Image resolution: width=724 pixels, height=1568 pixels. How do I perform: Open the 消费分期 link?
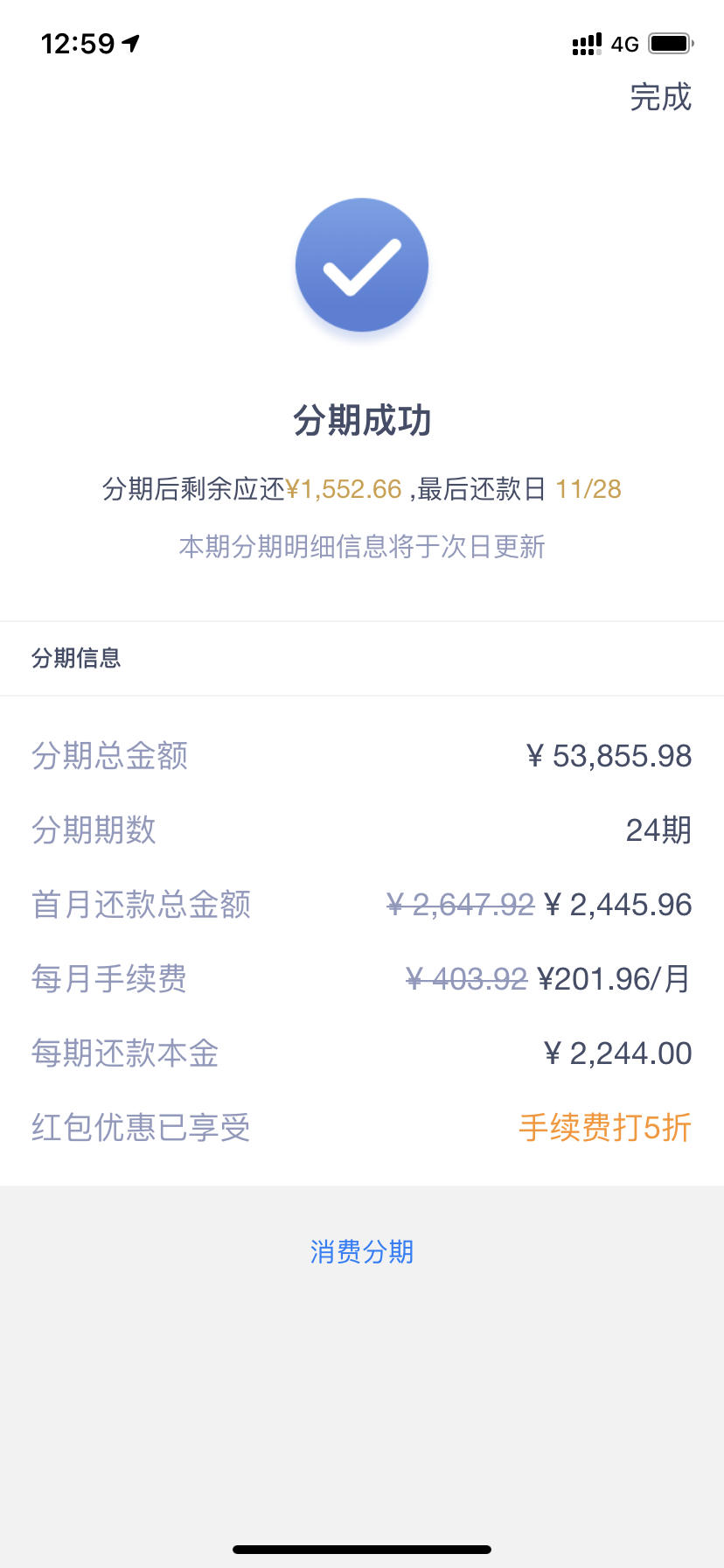pos(362,1252)
